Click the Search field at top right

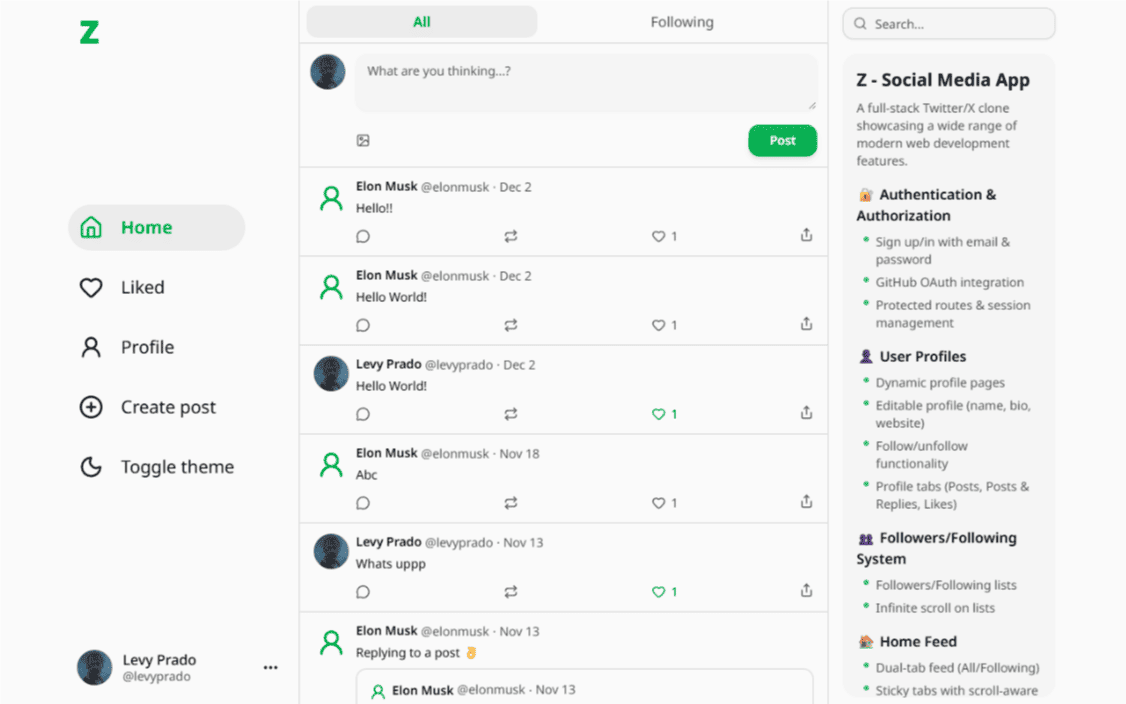[x=948, y=23]
